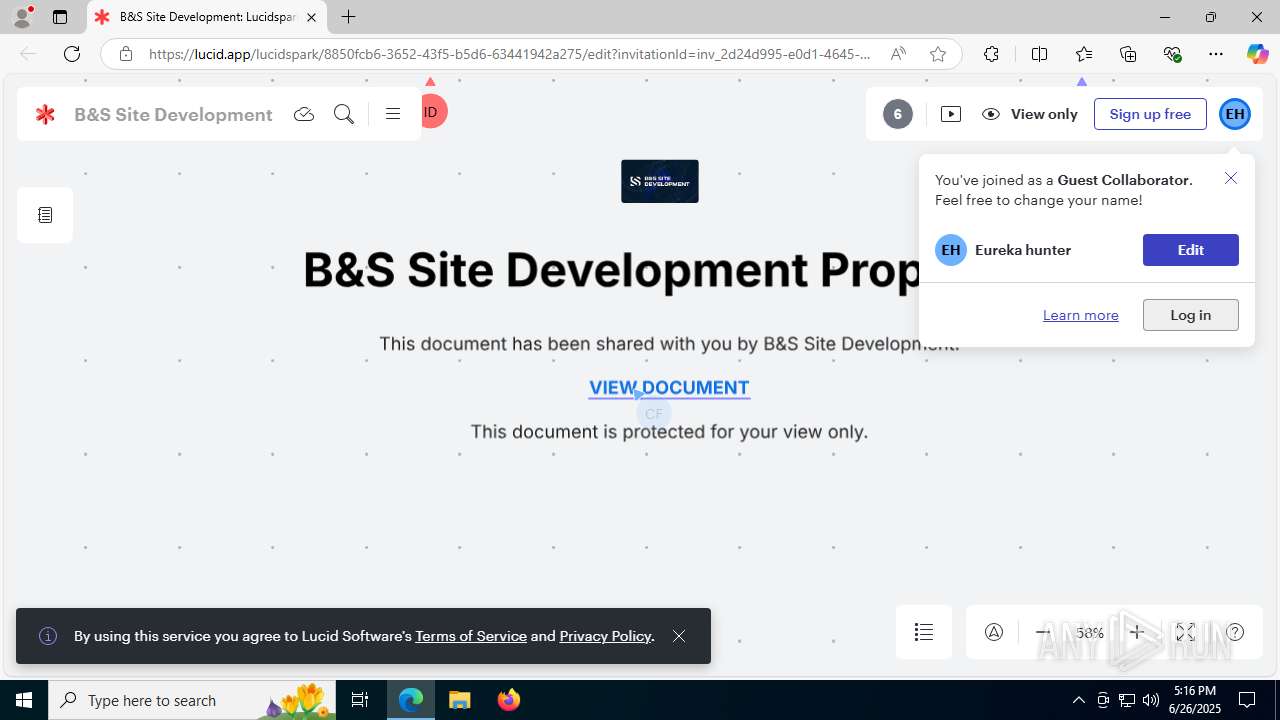The image size is (1280, 720).
Task: Open the board search icon
Action: point(344,114)
